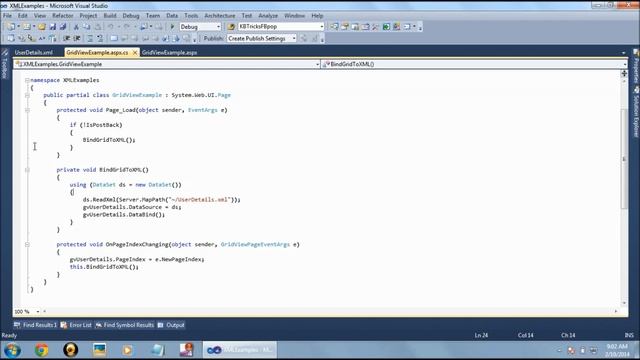Click the Uncomment selected lines icon
This screenshot has width=640, height=360.
click(x=100, y=38)
